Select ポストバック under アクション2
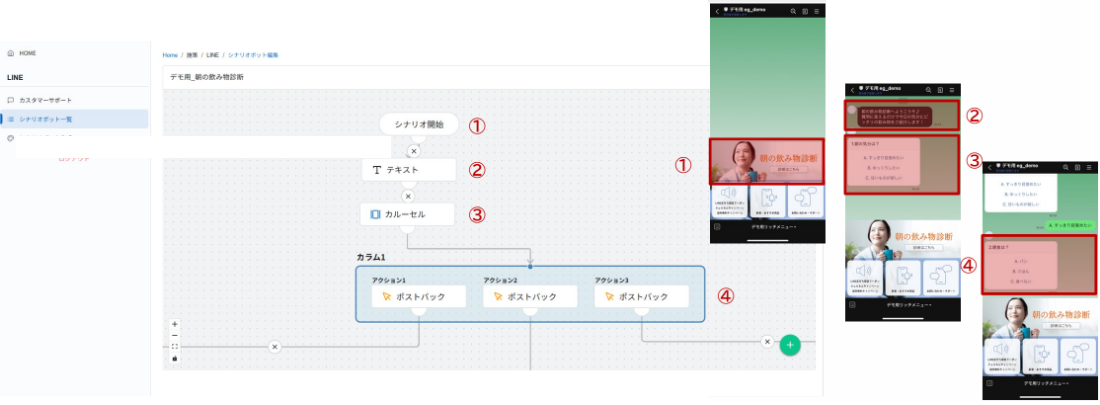The height and width of the screenshot is (405, 1100). click(x=530, y=297)
